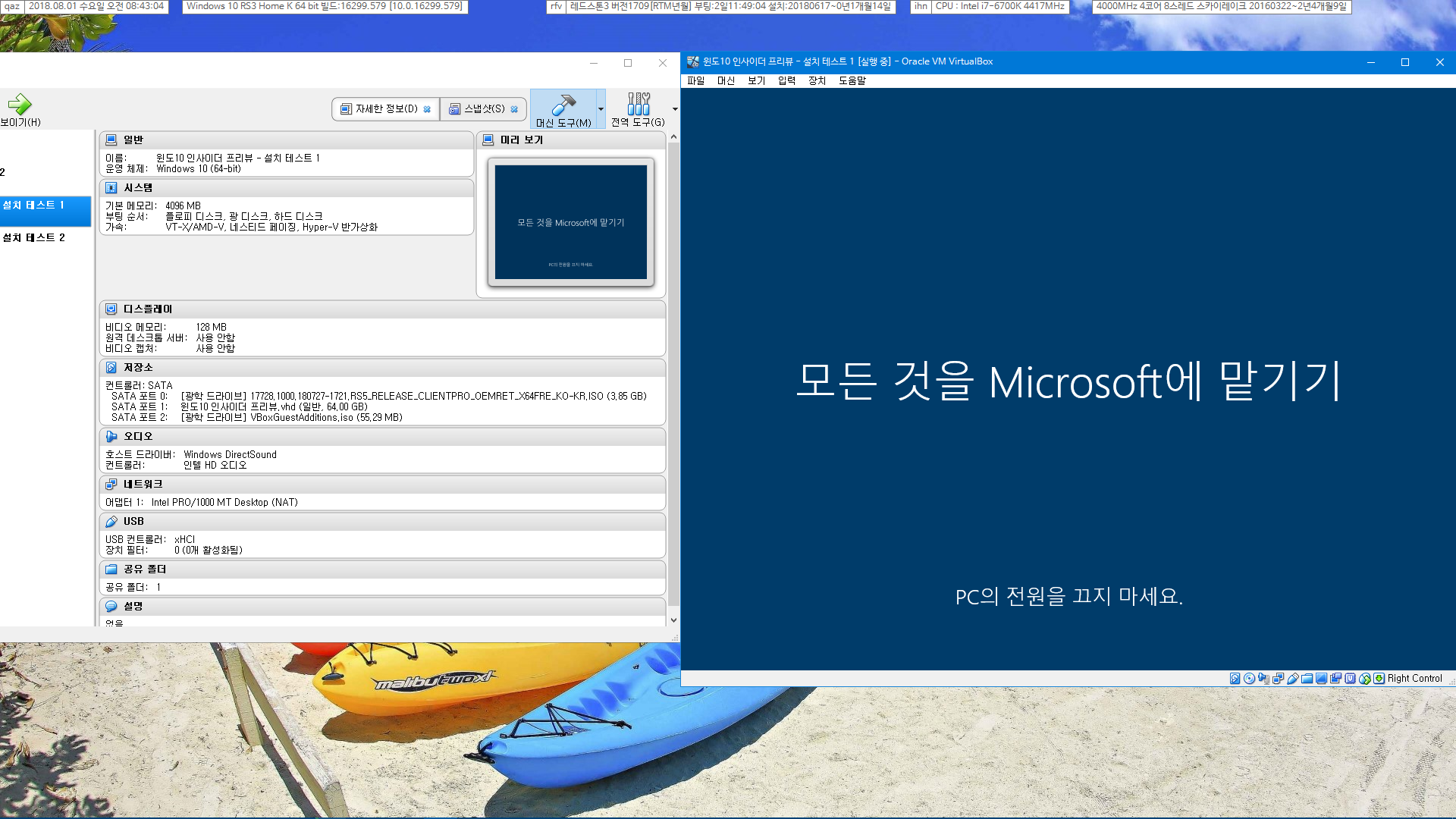This screenshot has height=819, width=1456.
Task: Click the network status bar icon
Action: pos(1278,679)
